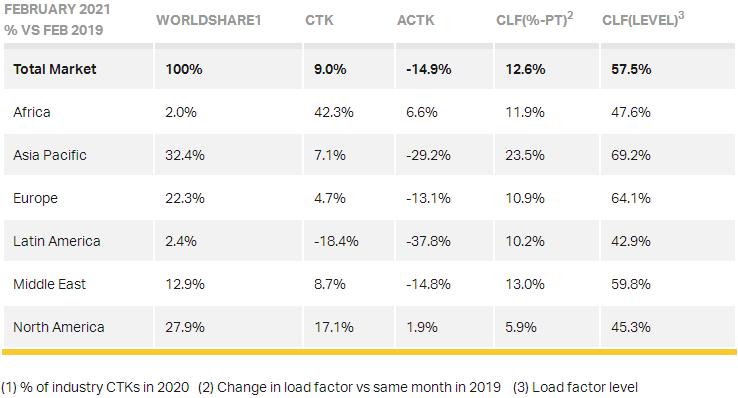The height and width of the screenshot is (398, 738).
Task: Select the Latin America row label
Action: tap(56, 241)
